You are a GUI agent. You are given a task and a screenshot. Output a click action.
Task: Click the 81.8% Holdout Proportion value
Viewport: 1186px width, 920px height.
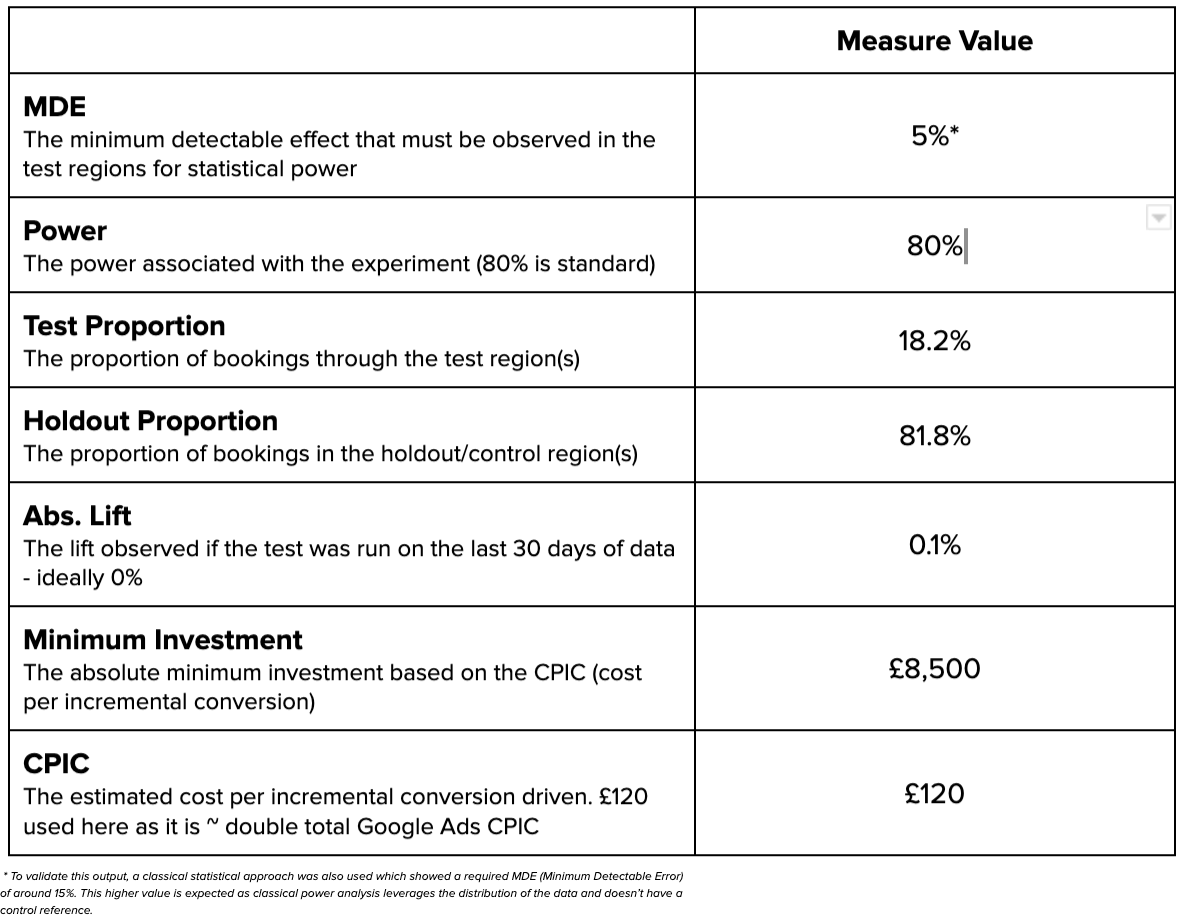(934, 436)
